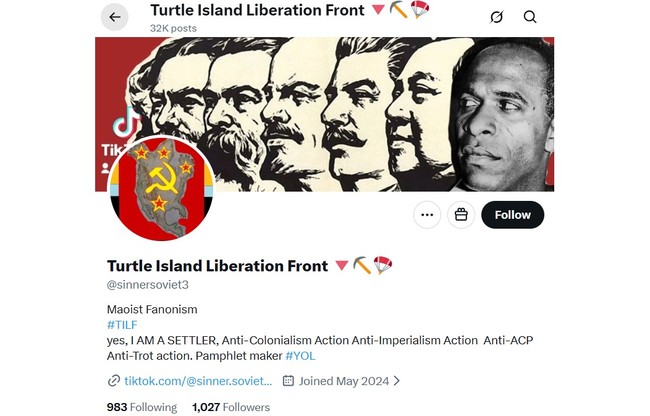Follow Turtle Island Liberation Front
The image size is (650, 416).
click(x=512, y=215)
